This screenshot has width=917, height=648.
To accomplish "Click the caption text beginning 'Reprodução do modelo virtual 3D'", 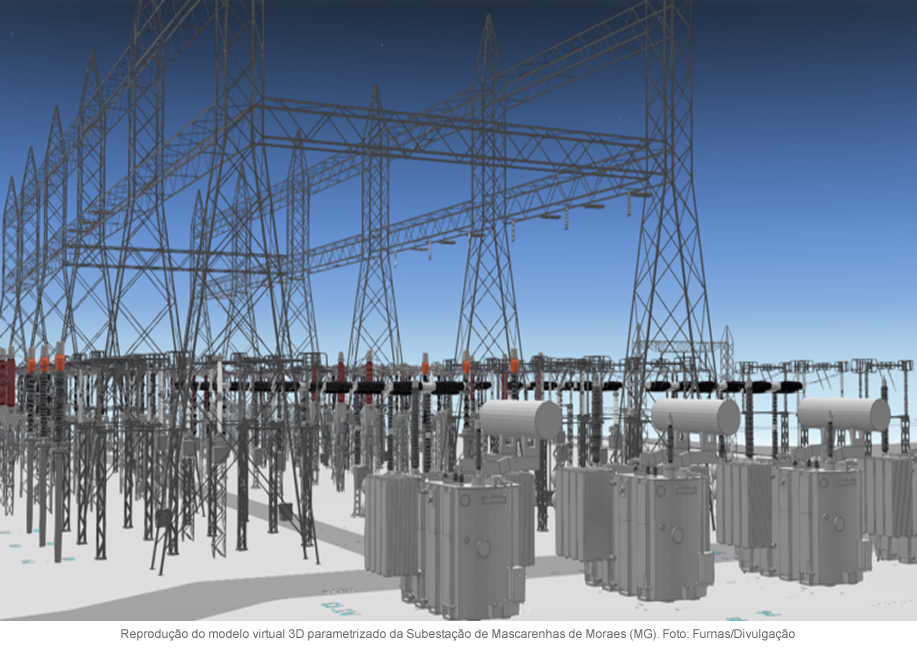I will coord(458,634).
